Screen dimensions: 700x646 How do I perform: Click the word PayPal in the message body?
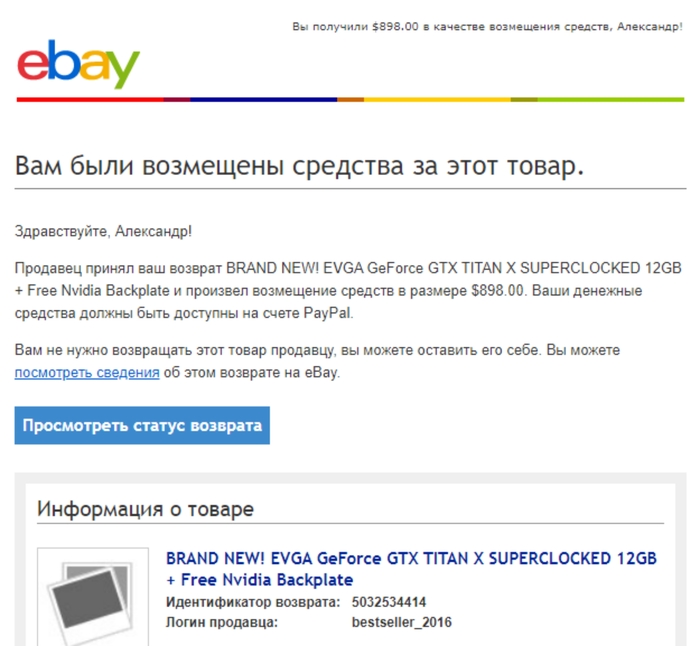coord(327,313)
